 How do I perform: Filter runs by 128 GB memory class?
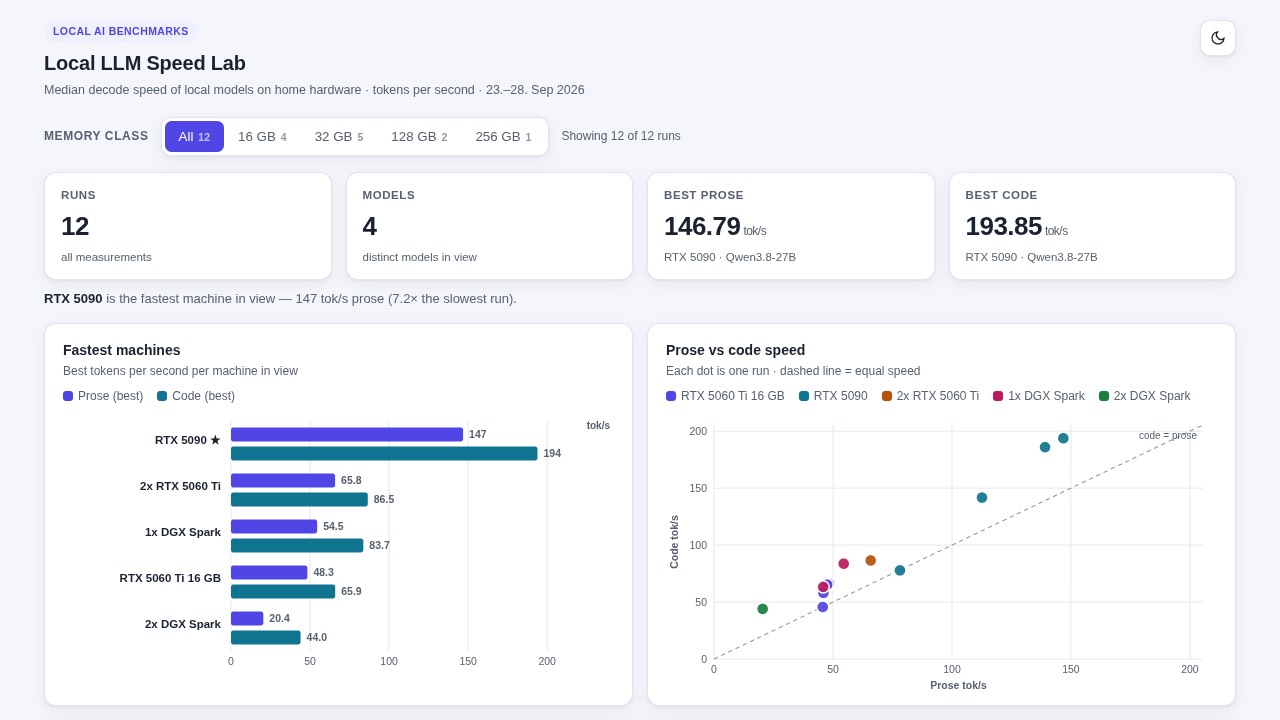pyautogui.click(x=419, y=136)
